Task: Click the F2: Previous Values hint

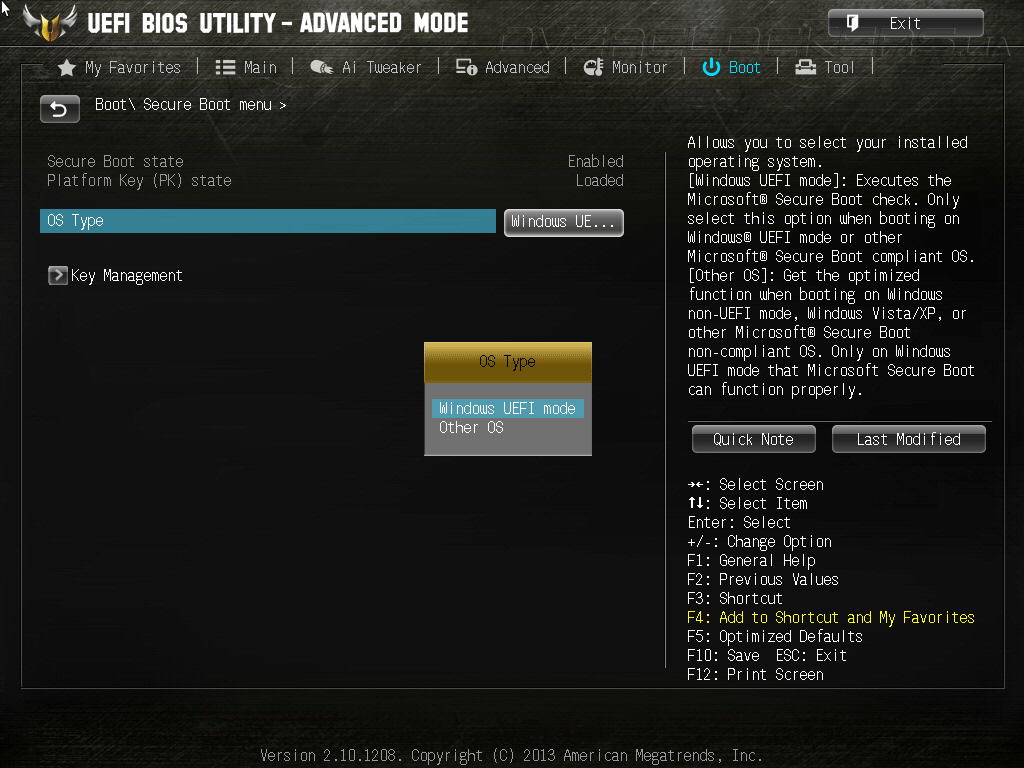Action: [x=763, y=579]
